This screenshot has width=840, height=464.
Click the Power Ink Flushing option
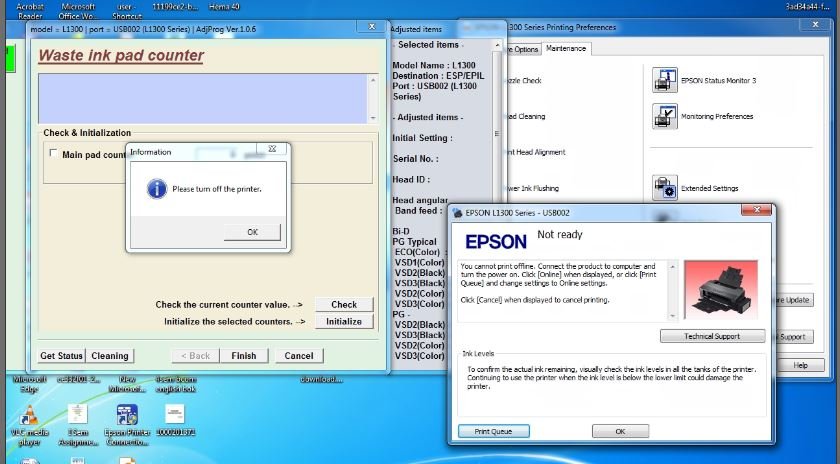[x=532, y=188]
